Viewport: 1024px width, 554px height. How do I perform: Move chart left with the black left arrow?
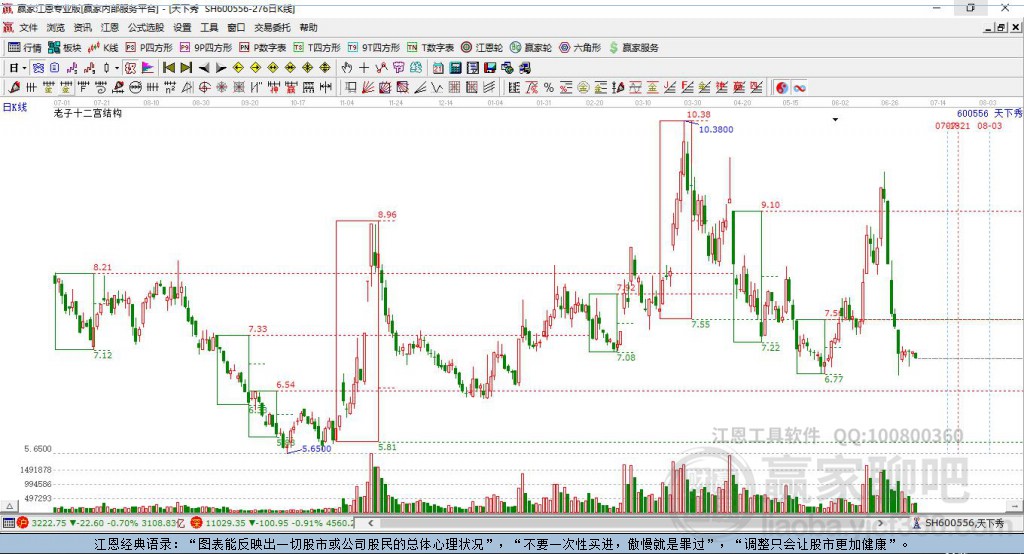pyautogui.click(x=204, y=68)
